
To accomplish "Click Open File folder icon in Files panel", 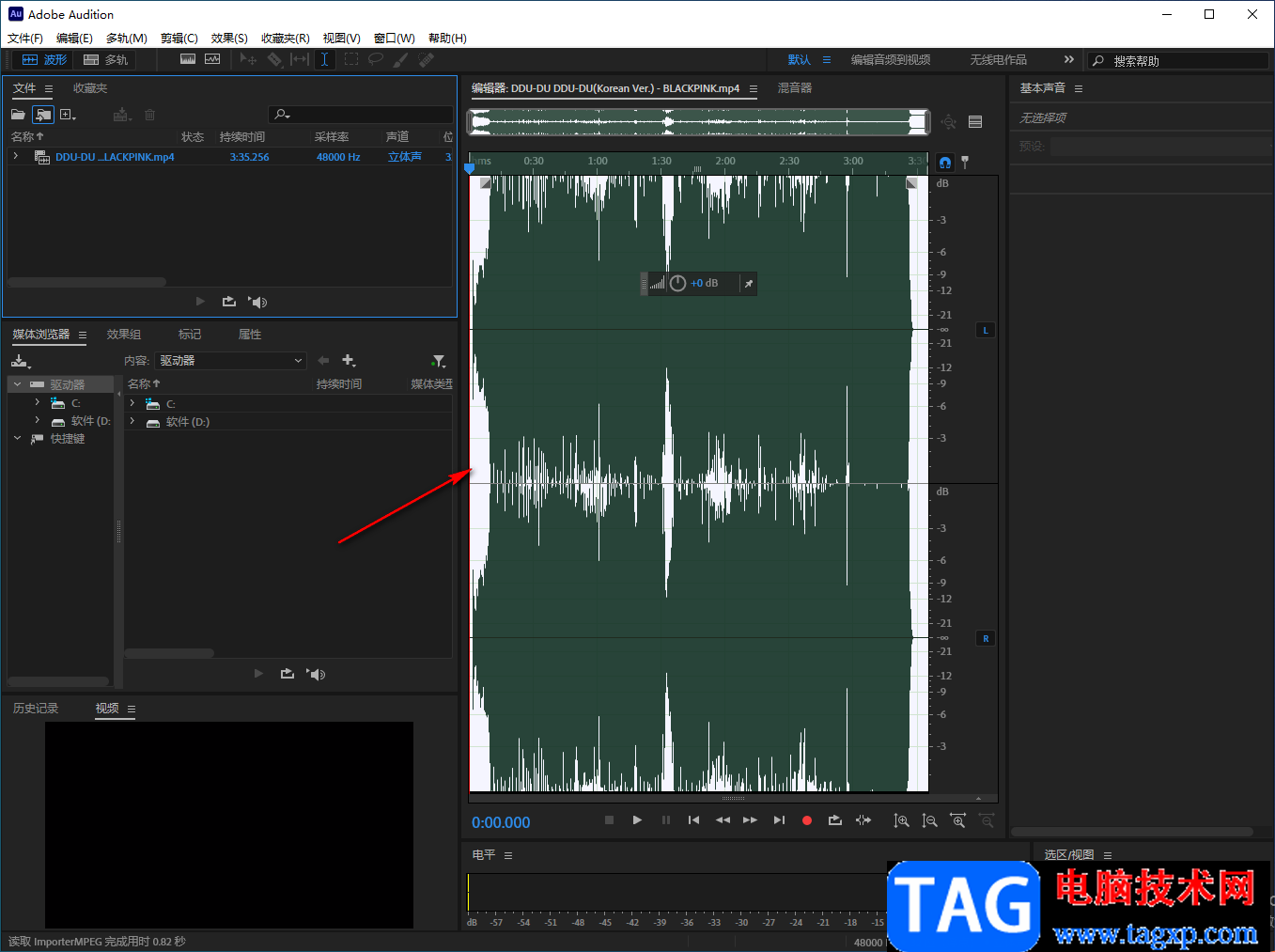I will coord(18,115).
